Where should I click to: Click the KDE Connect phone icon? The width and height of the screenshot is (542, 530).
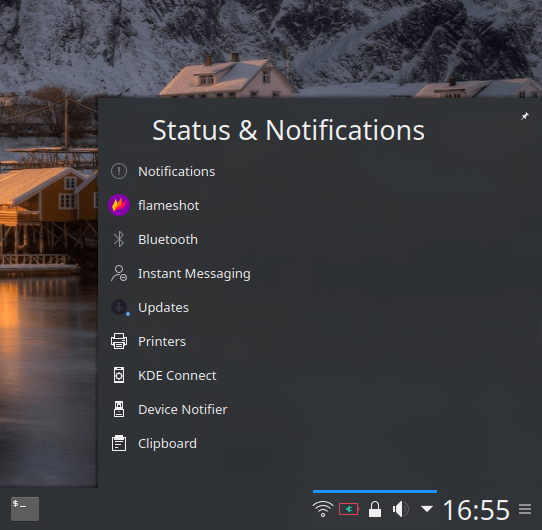click(x=119, y=375)
